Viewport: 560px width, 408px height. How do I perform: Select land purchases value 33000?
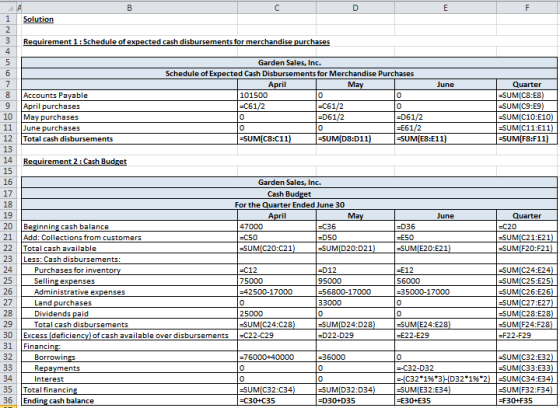tap(355, 303)
